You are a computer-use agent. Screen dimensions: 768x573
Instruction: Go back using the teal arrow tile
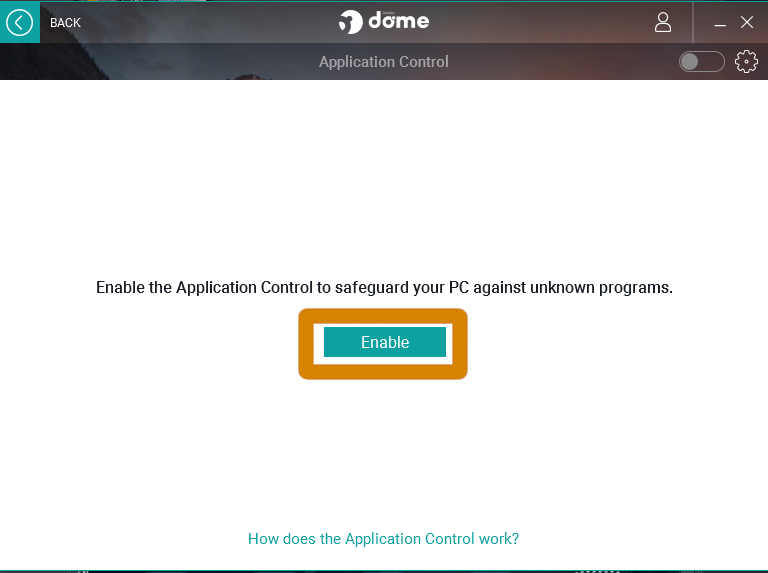click(20, 23)
